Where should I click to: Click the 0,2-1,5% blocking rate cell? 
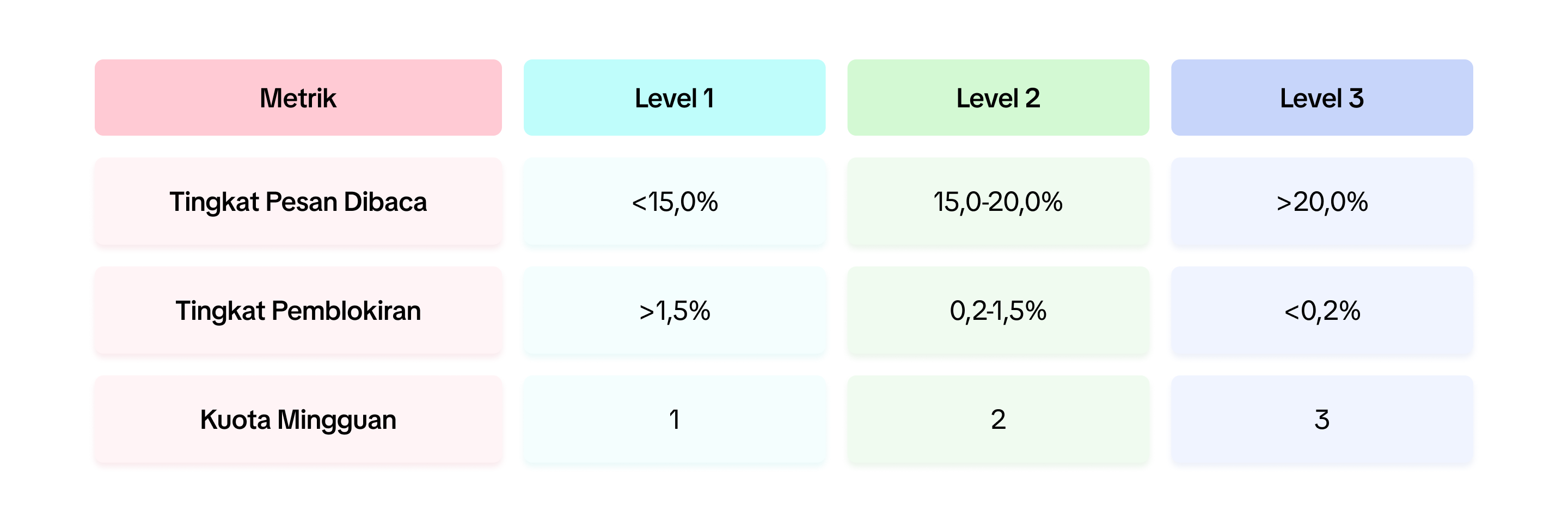tap(997, 311)
